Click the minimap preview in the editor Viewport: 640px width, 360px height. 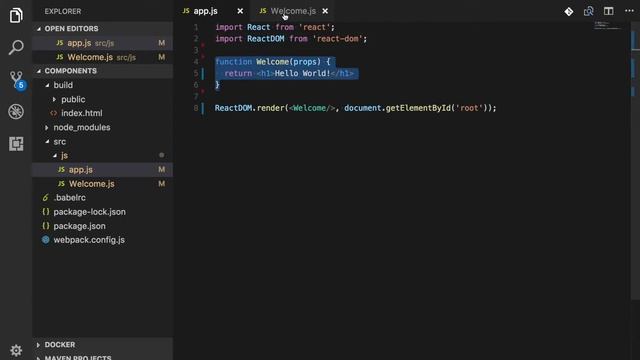click(608, 25)
